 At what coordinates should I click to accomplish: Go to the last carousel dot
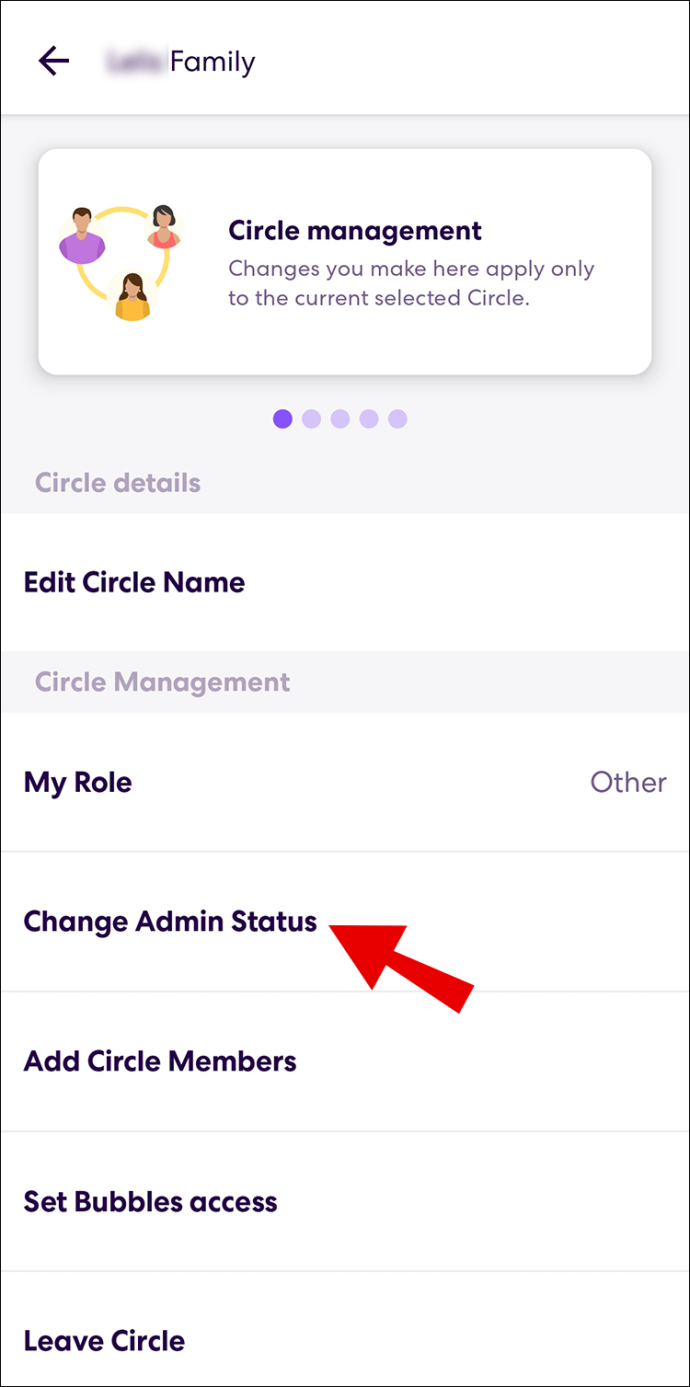(x=397, y=419)
